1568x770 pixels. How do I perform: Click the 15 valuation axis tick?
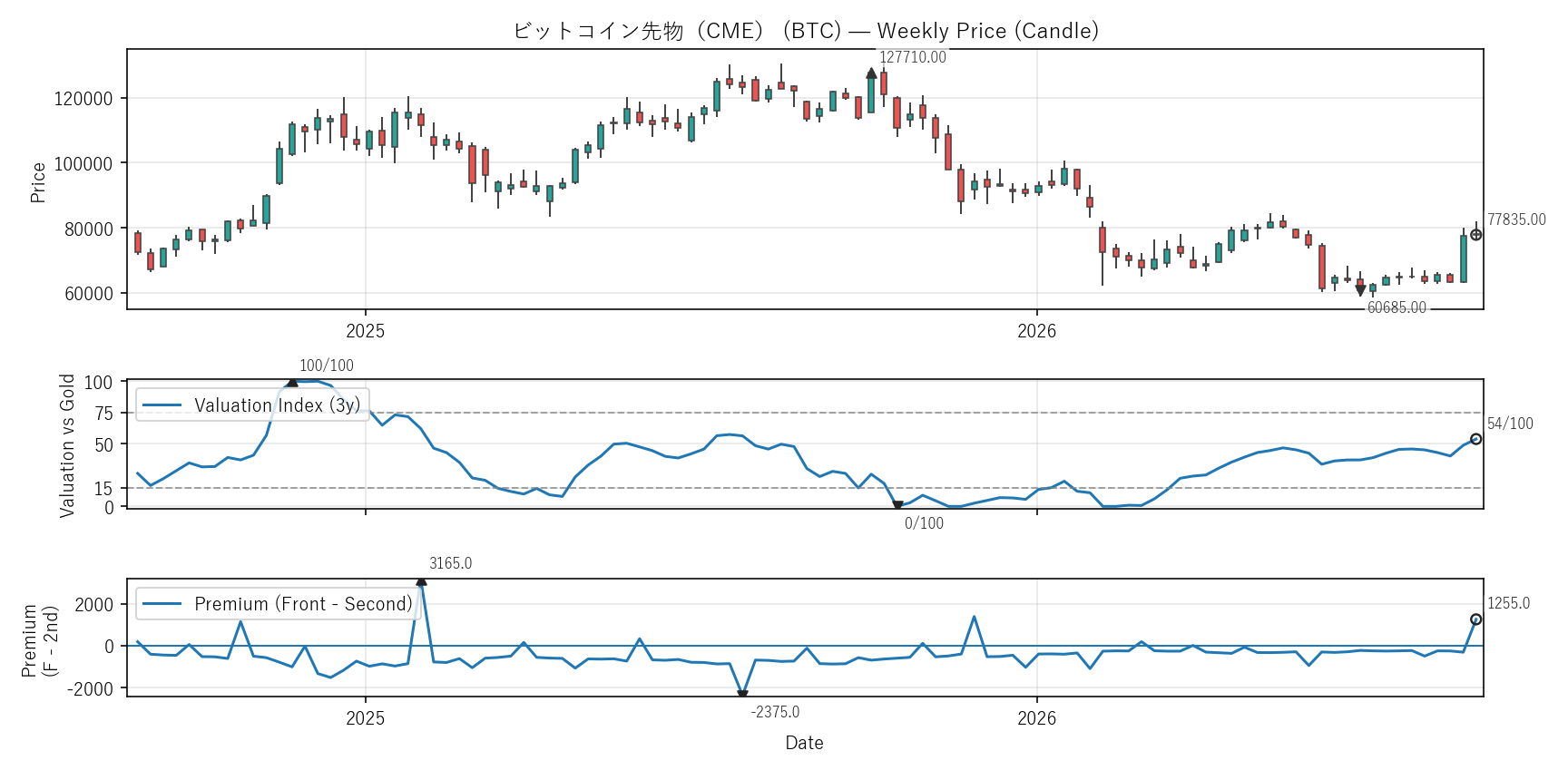point(104,489)
